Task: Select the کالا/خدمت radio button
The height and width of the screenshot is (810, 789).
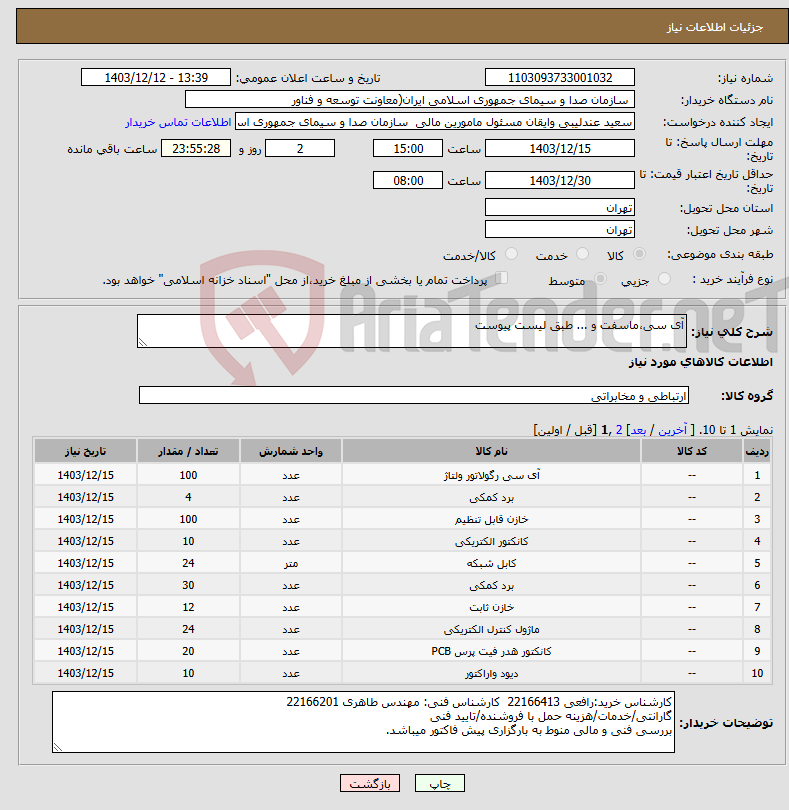Action: point(511,254)
